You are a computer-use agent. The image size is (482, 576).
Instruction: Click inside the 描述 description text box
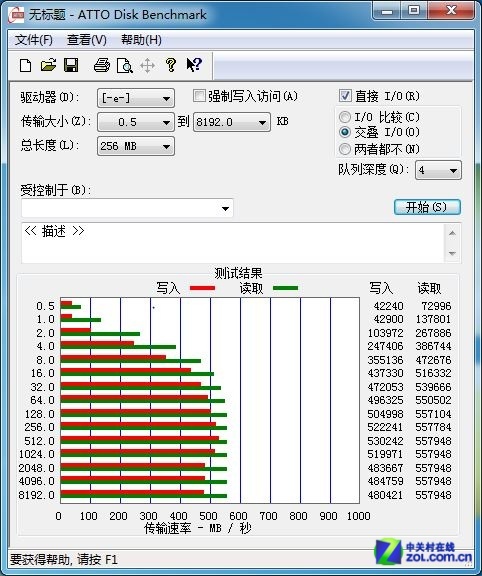point(233,243)
